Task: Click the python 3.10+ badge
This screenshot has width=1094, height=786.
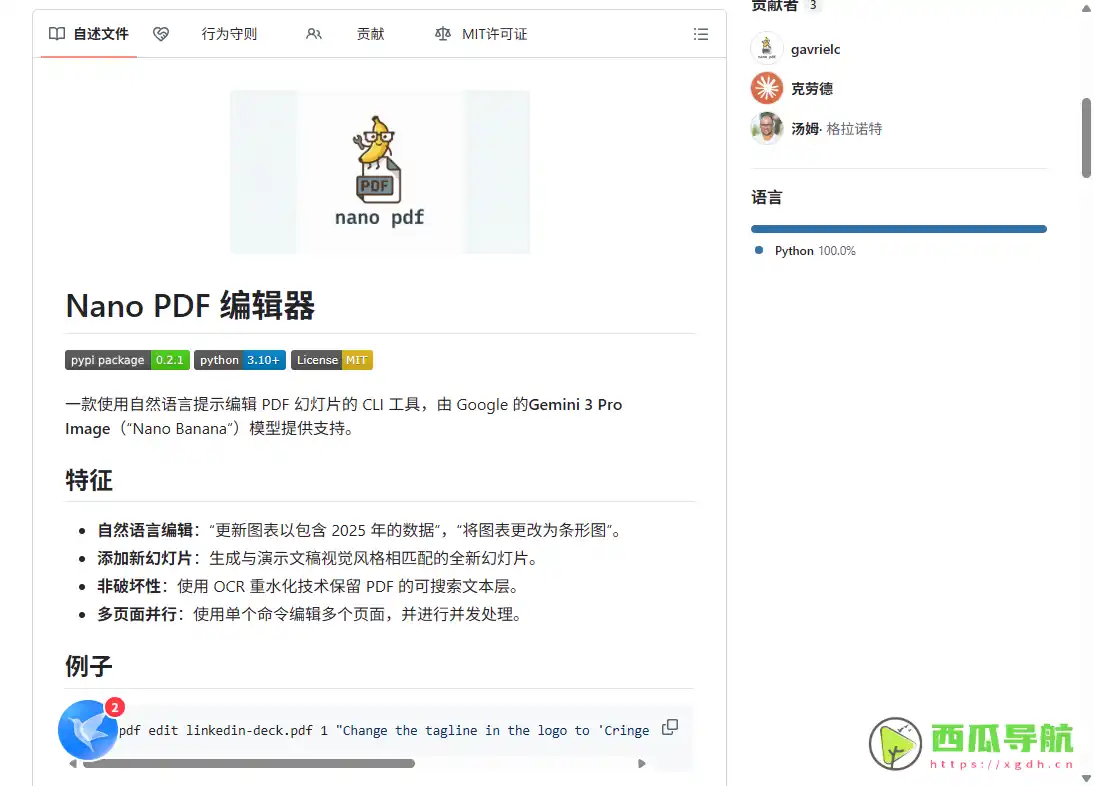Action: pos(240,360)
